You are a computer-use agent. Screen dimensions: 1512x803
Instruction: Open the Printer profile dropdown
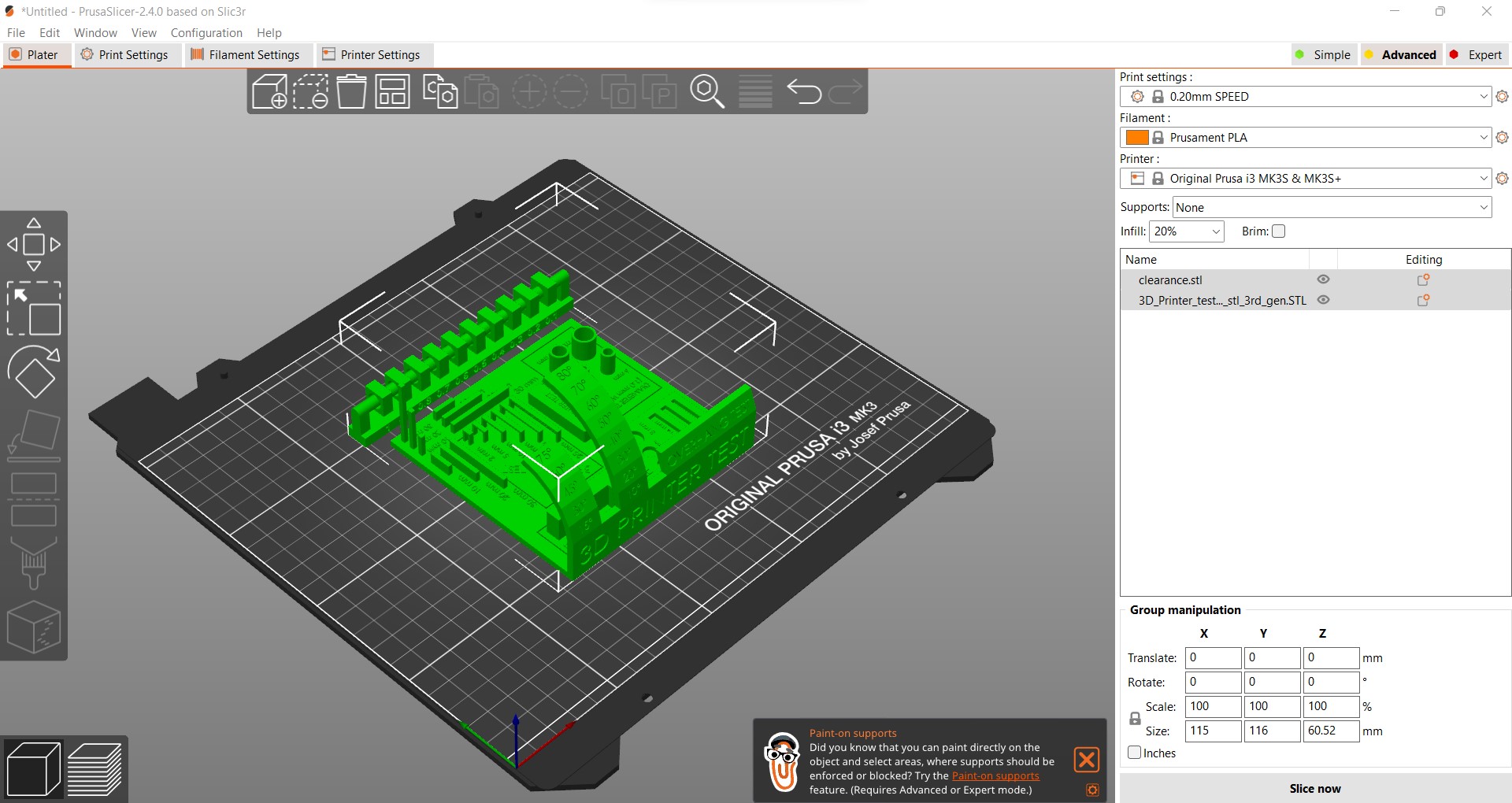(1305, 178)
